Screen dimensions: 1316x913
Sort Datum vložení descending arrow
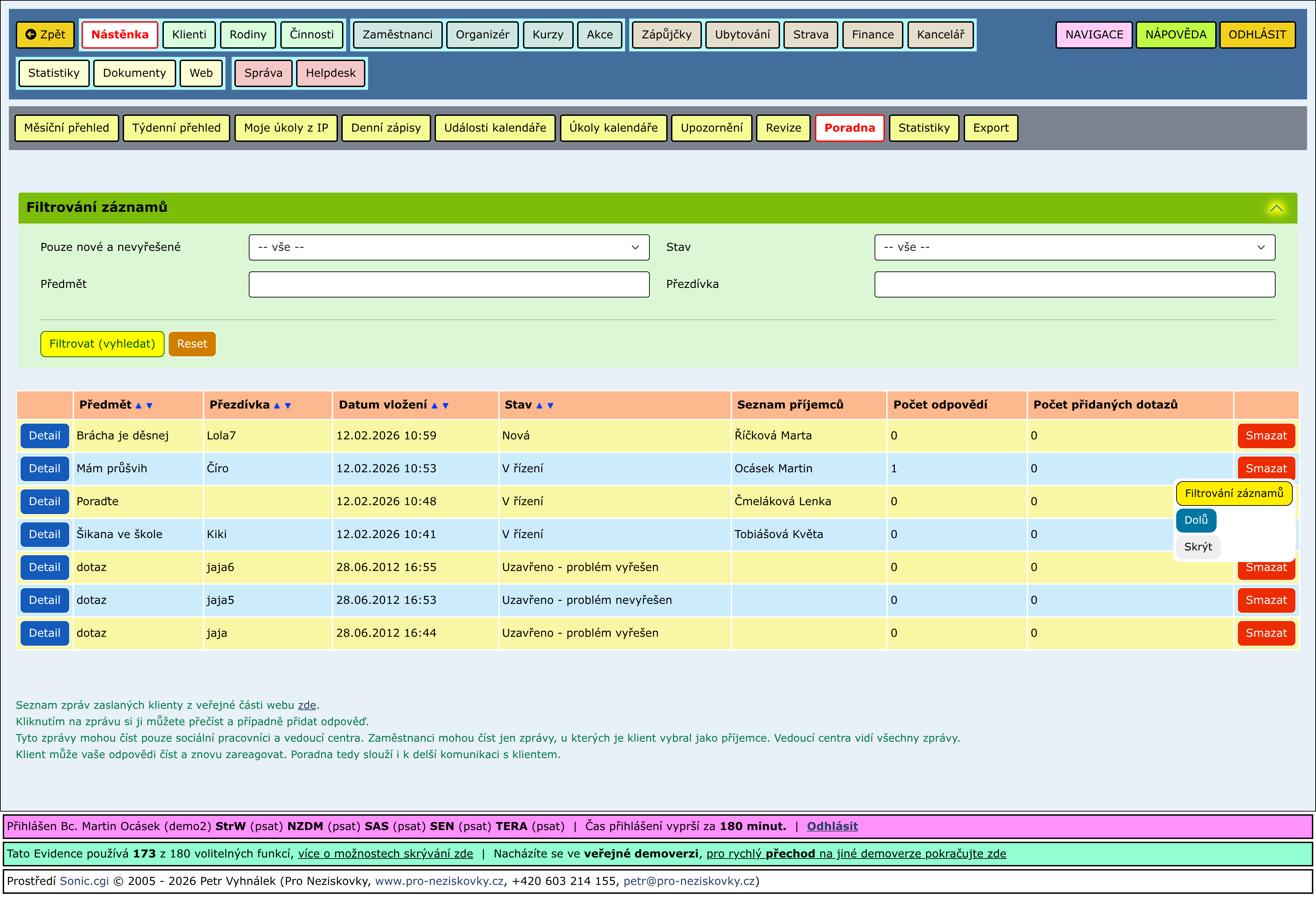tap(446, 405)
